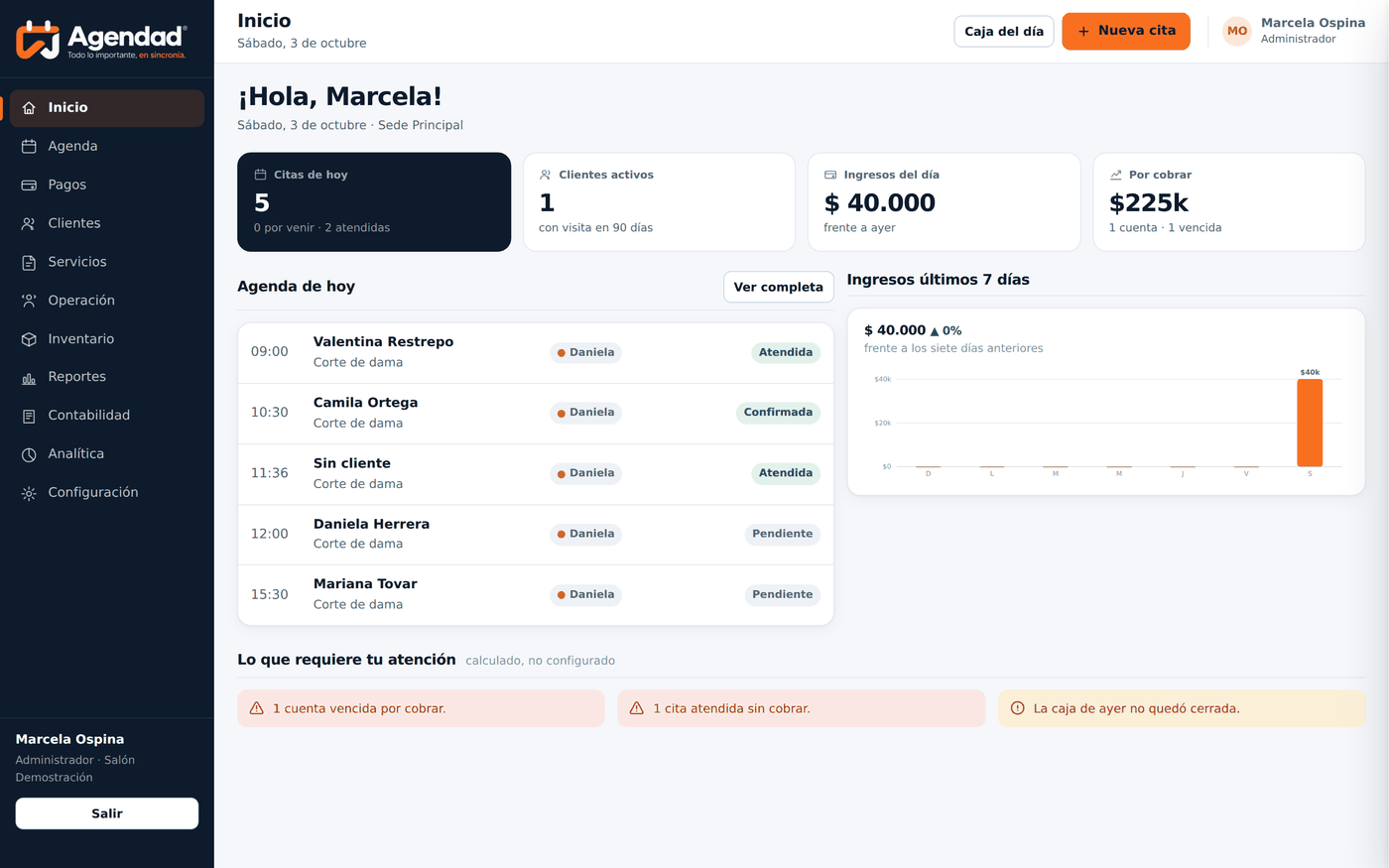
Task: Go to the Pagos section
Action: coord(107,185)
